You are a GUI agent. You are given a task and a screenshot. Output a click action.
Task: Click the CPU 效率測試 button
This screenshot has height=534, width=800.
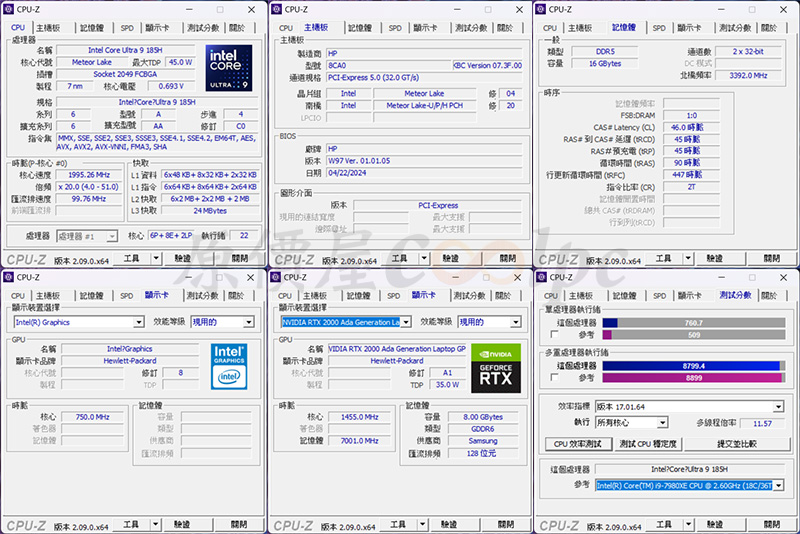pos(578,444)
